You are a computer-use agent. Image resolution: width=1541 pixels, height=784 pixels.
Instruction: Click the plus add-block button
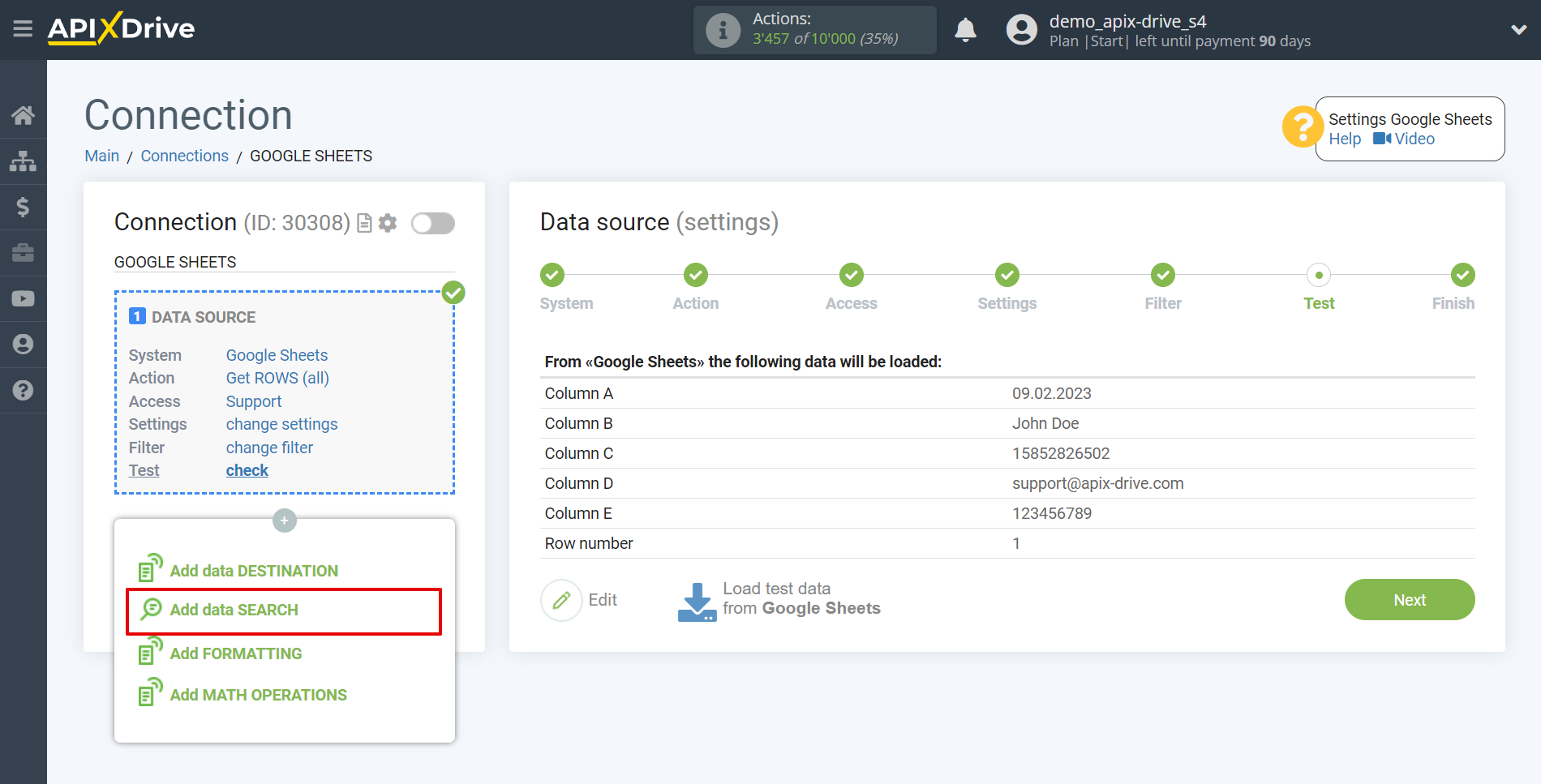[285, 521]
